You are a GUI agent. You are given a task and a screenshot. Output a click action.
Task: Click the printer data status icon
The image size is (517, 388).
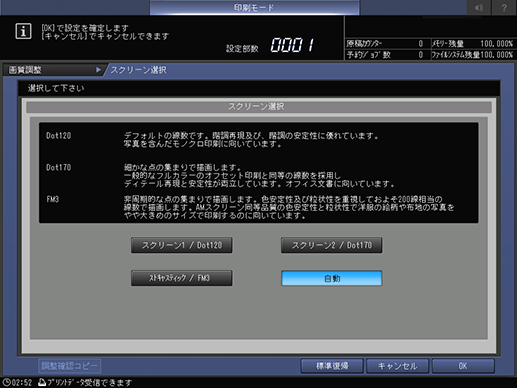click(42, 382)
